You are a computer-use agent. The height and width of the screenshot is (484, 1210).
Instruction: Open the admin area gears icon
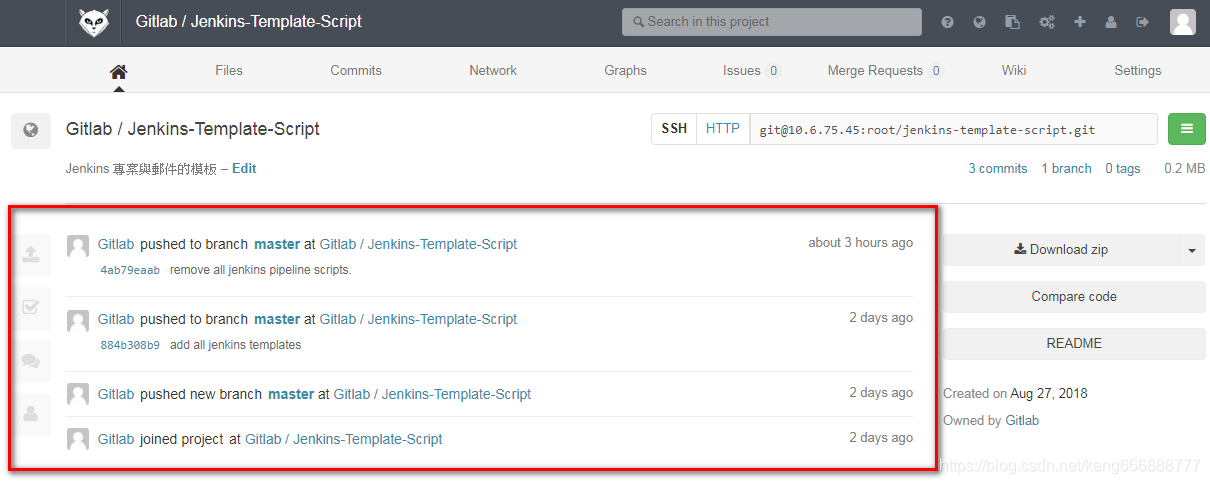(1047, 22)
